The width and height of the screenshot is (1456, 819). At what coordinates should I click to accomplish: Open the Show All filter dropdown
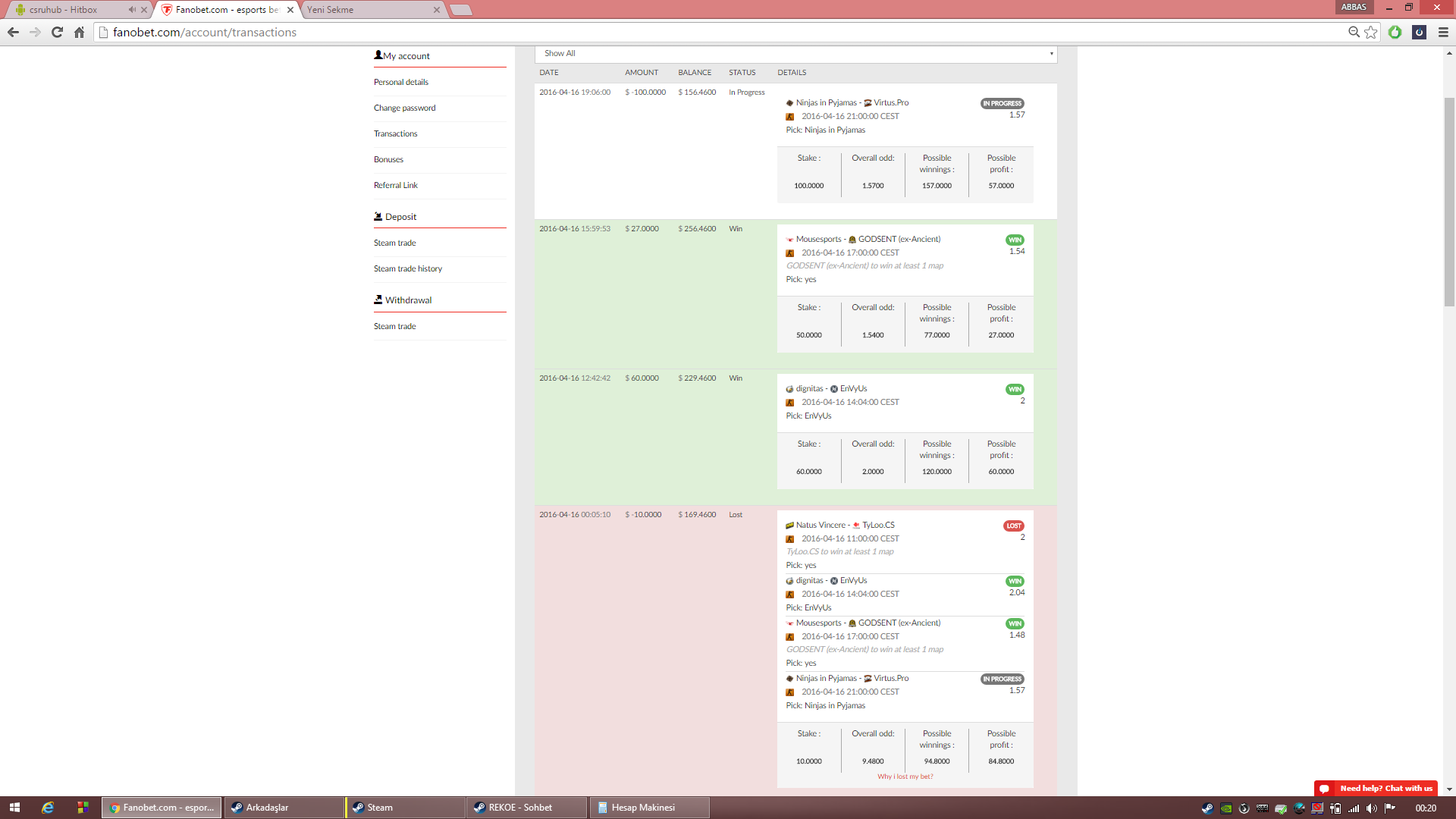[x=795, y=53]
